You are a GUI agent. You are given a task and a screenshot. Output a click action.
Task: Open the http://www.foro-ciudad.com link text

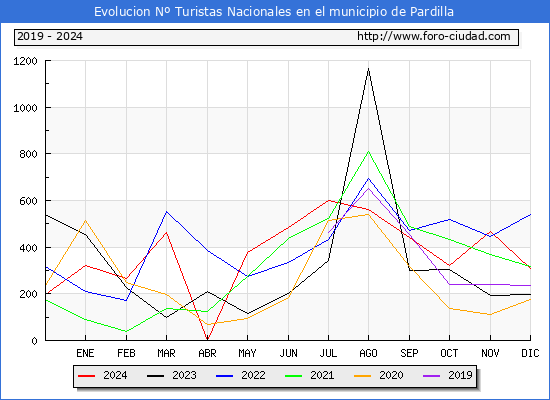click(x=434, y=36)
